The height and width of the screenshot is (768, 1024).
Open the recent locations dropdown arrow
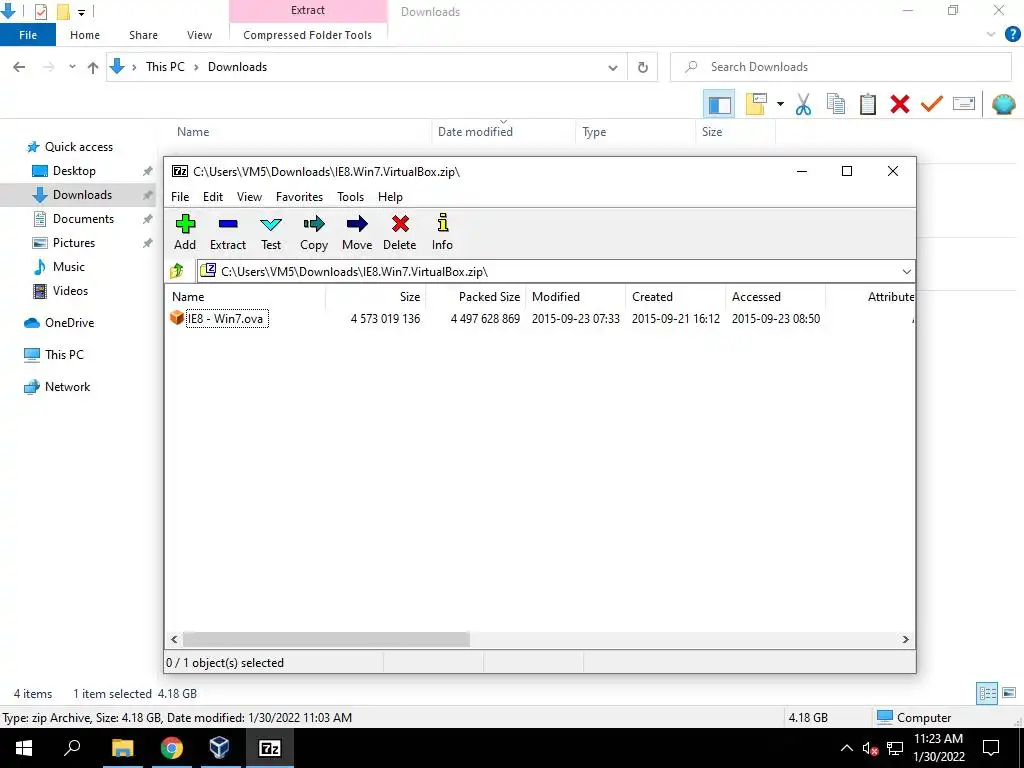tap(72, 67)
